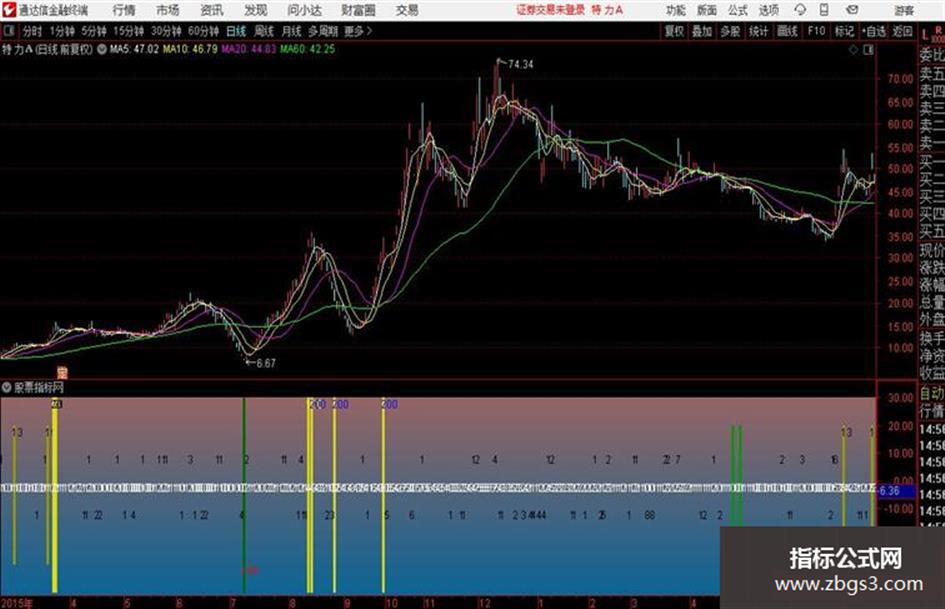Switch to 60分钟 chart period

(x=203, y=31)
